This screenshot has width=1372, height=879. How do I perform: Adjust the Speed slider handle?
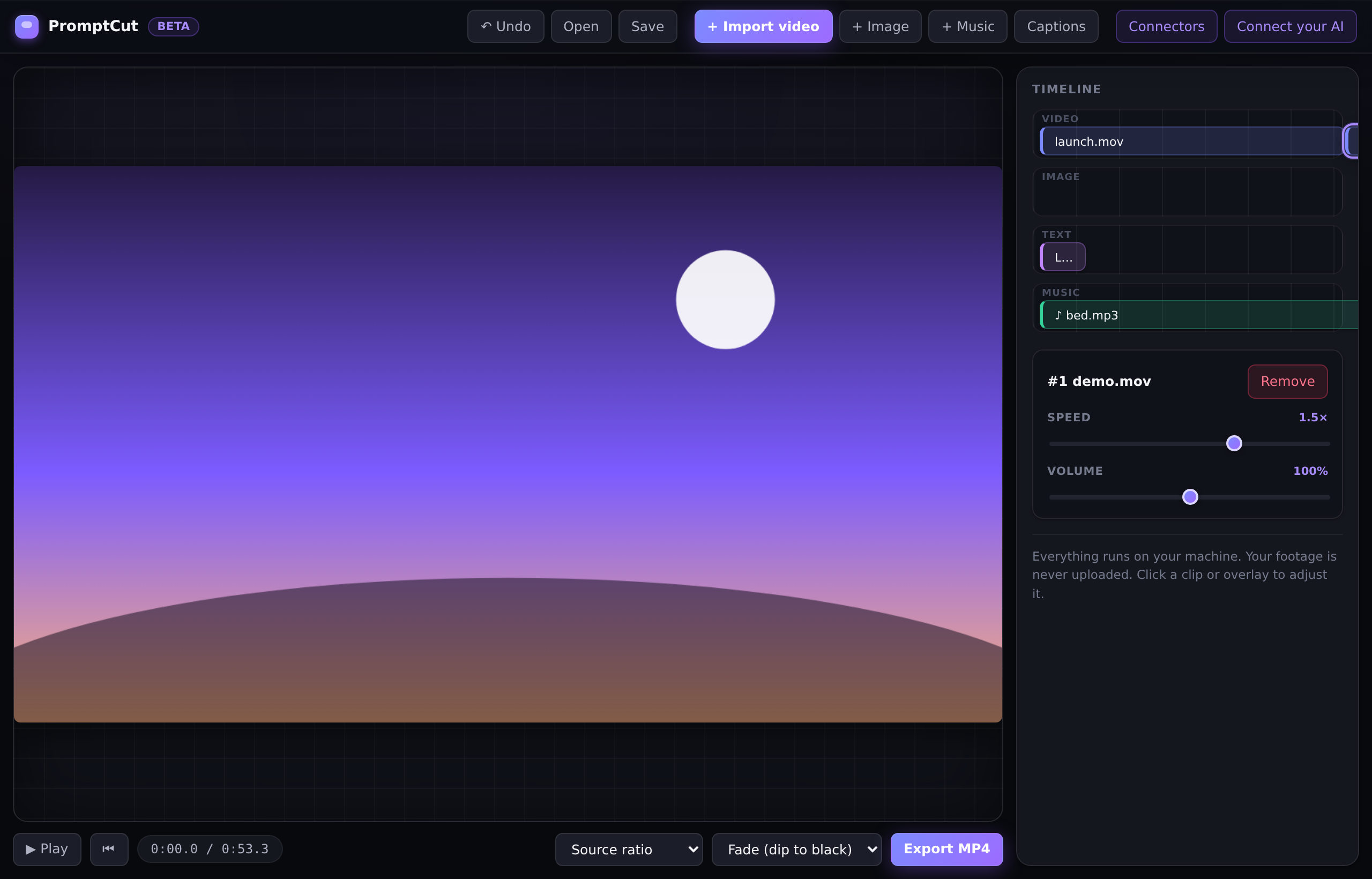click(x=1234, y=443)
